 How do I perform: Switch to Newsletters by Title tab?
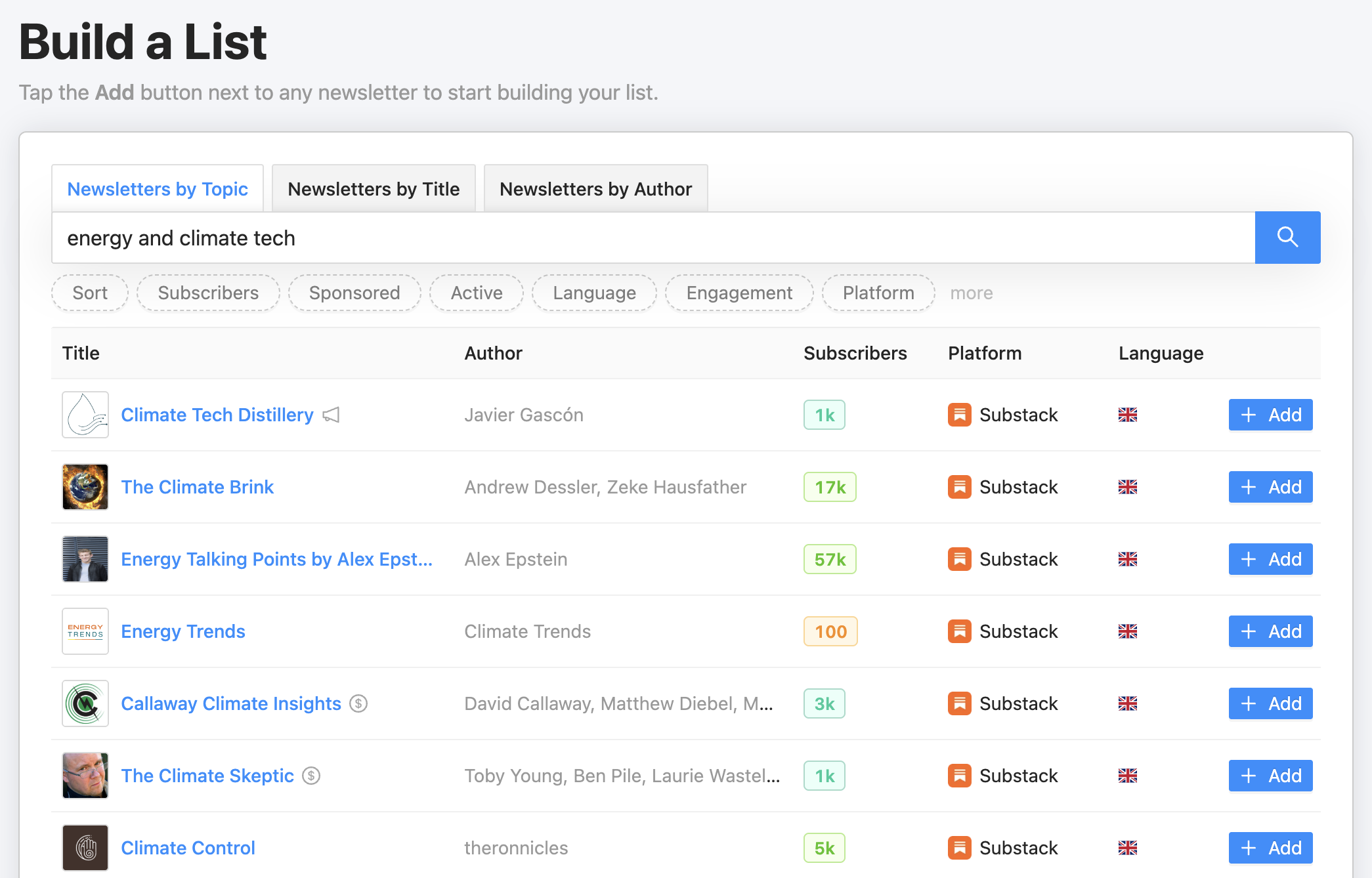374,189
